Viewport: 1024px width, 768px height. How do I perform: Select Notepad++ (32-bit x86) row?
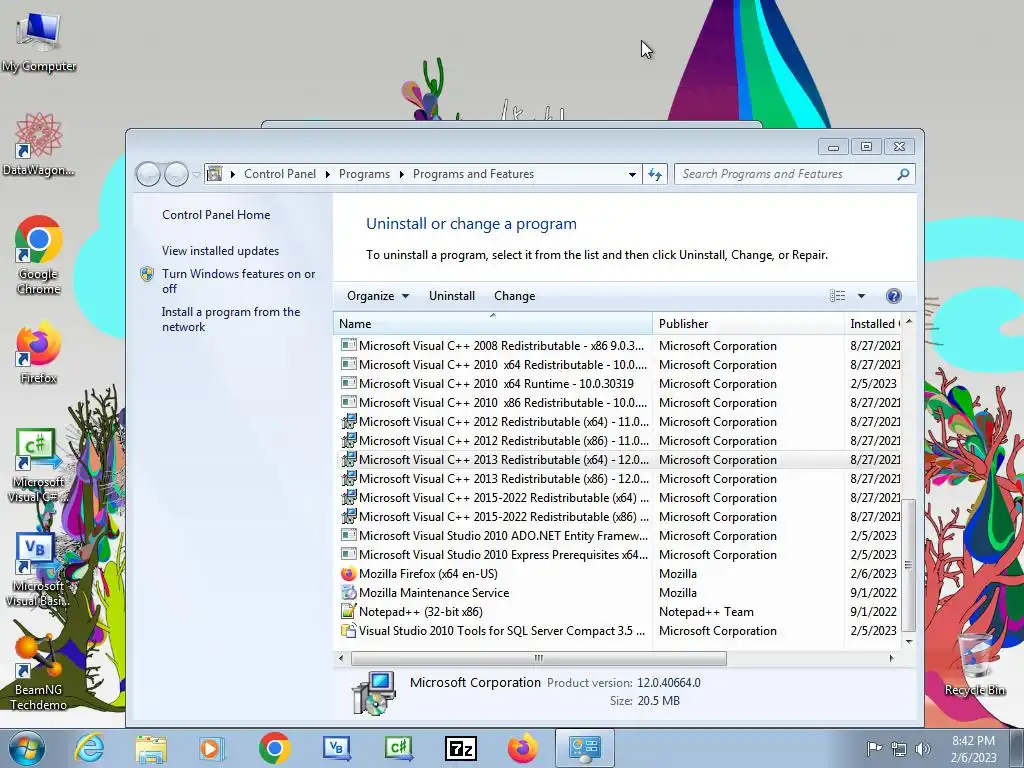[x=619, y=611]
